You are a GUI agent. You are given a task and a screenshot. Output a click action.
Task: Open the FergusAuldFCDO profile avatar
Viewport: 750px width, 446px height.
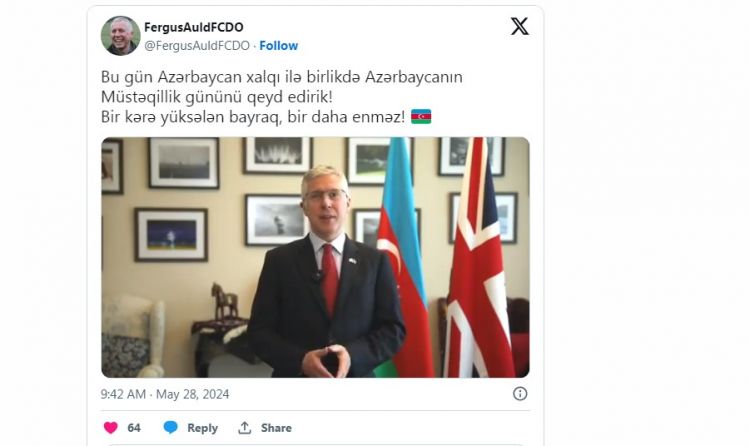coord(121,36)
